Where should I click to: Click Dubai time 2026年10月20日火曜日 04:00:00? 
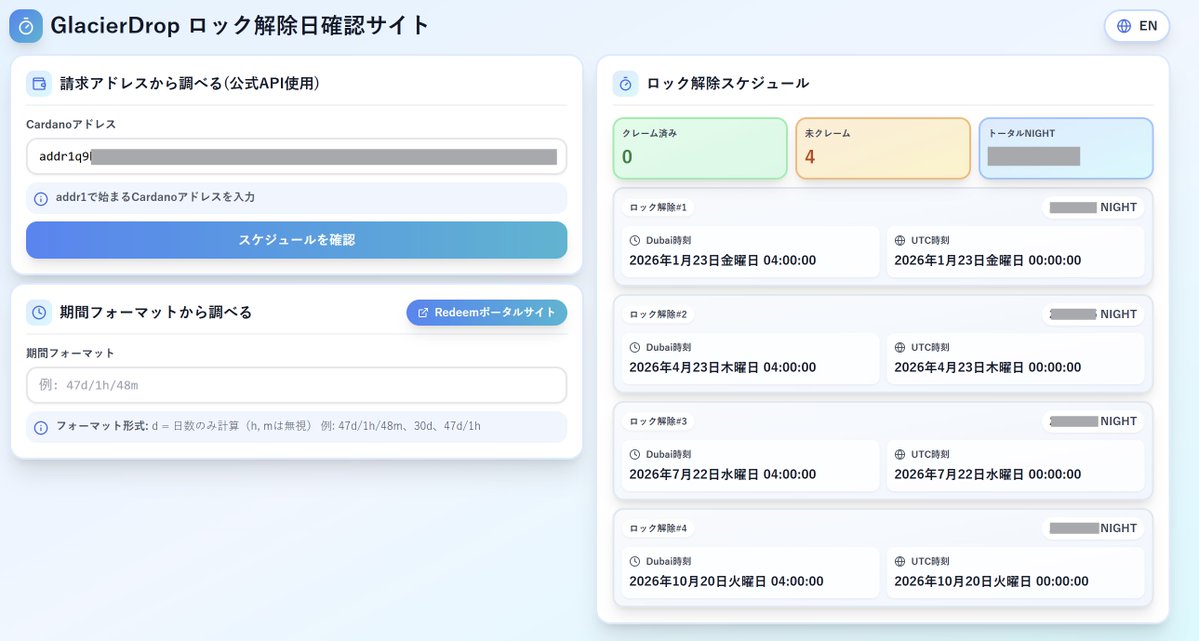pyautogui.click(x=726, y=581)
